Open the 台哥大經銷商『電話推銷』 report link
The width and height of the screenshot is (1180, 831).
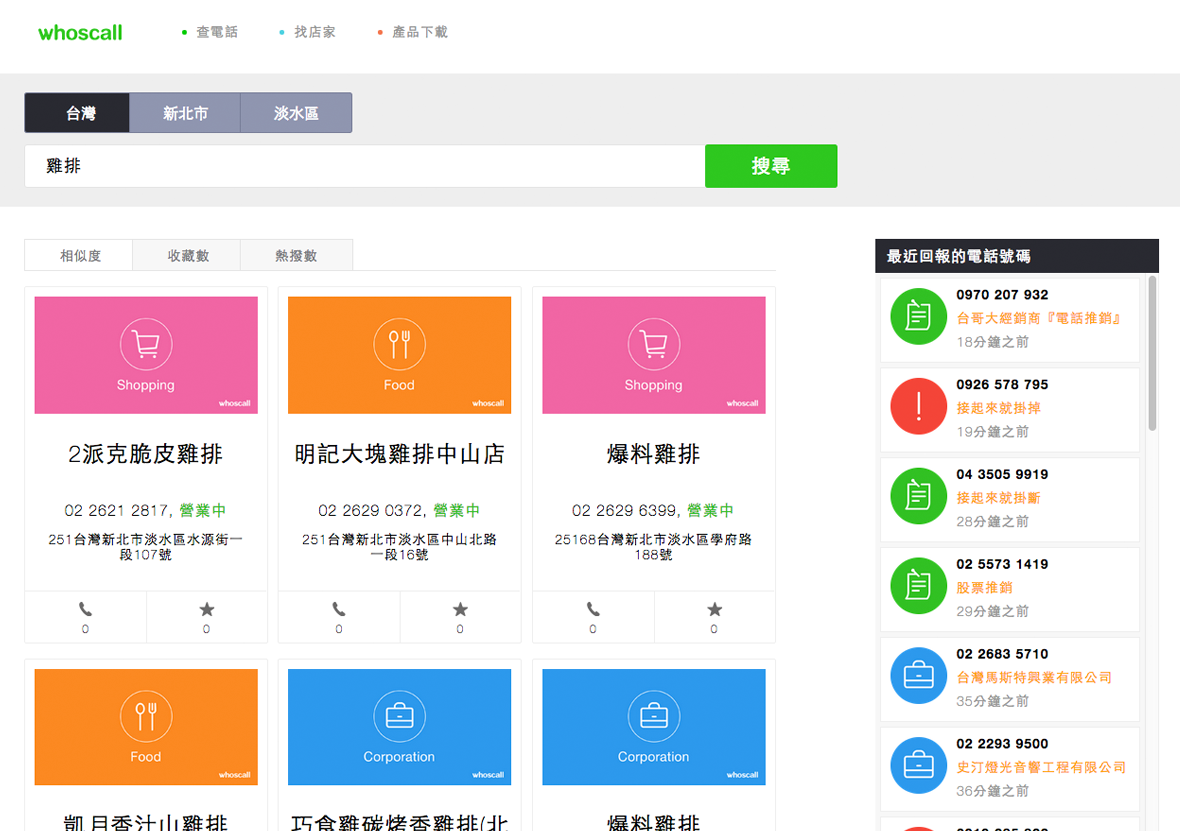1039,318
